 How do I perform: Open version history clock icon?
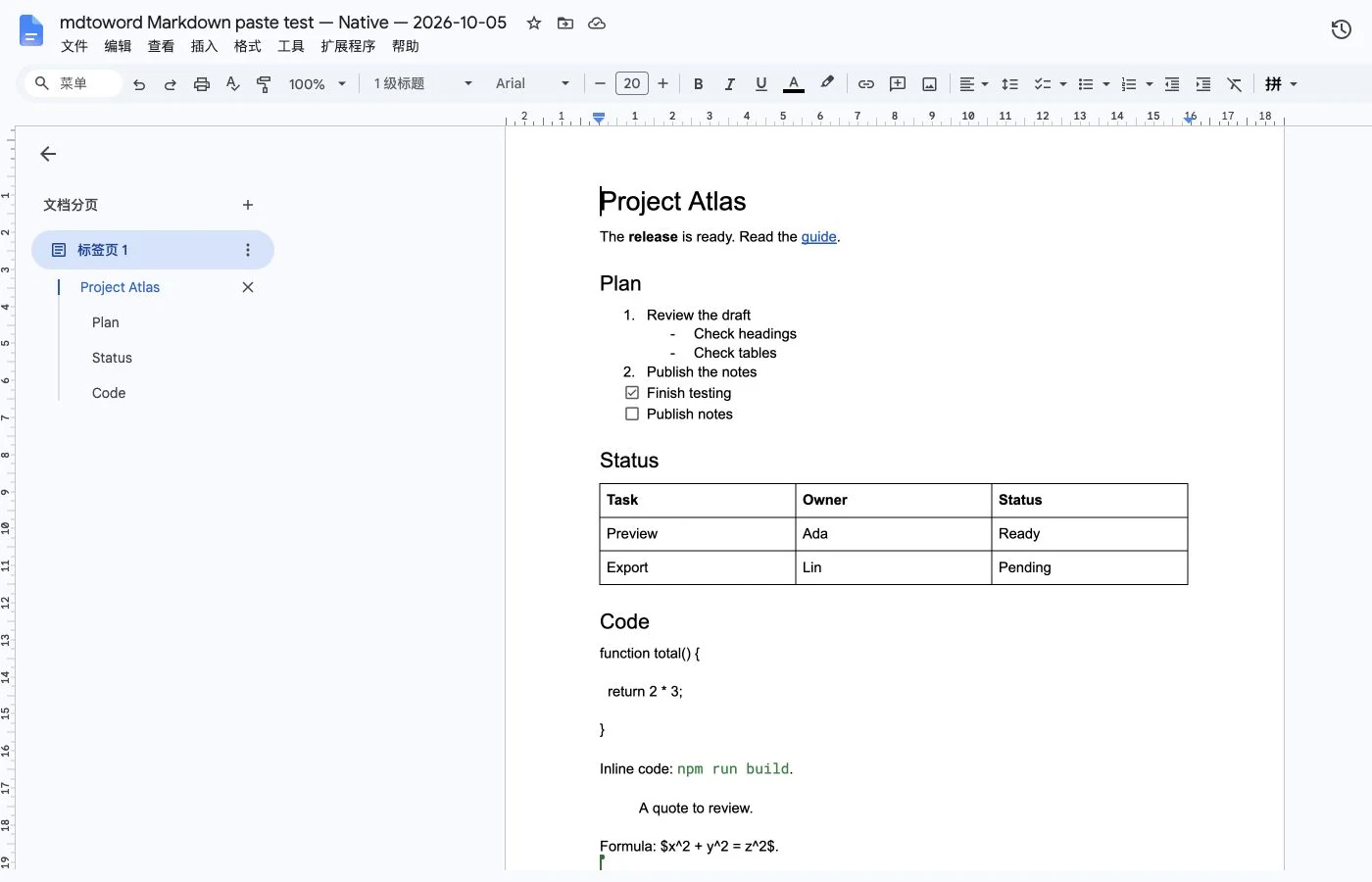pos(1342,29)
